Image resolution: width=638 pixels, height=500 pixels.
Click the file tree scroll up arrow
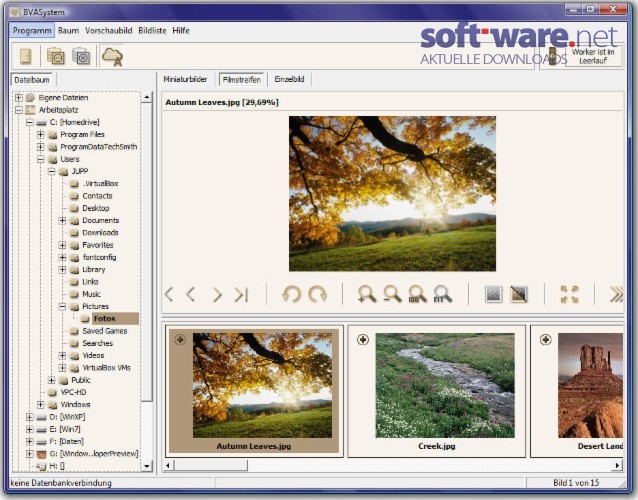146,97
